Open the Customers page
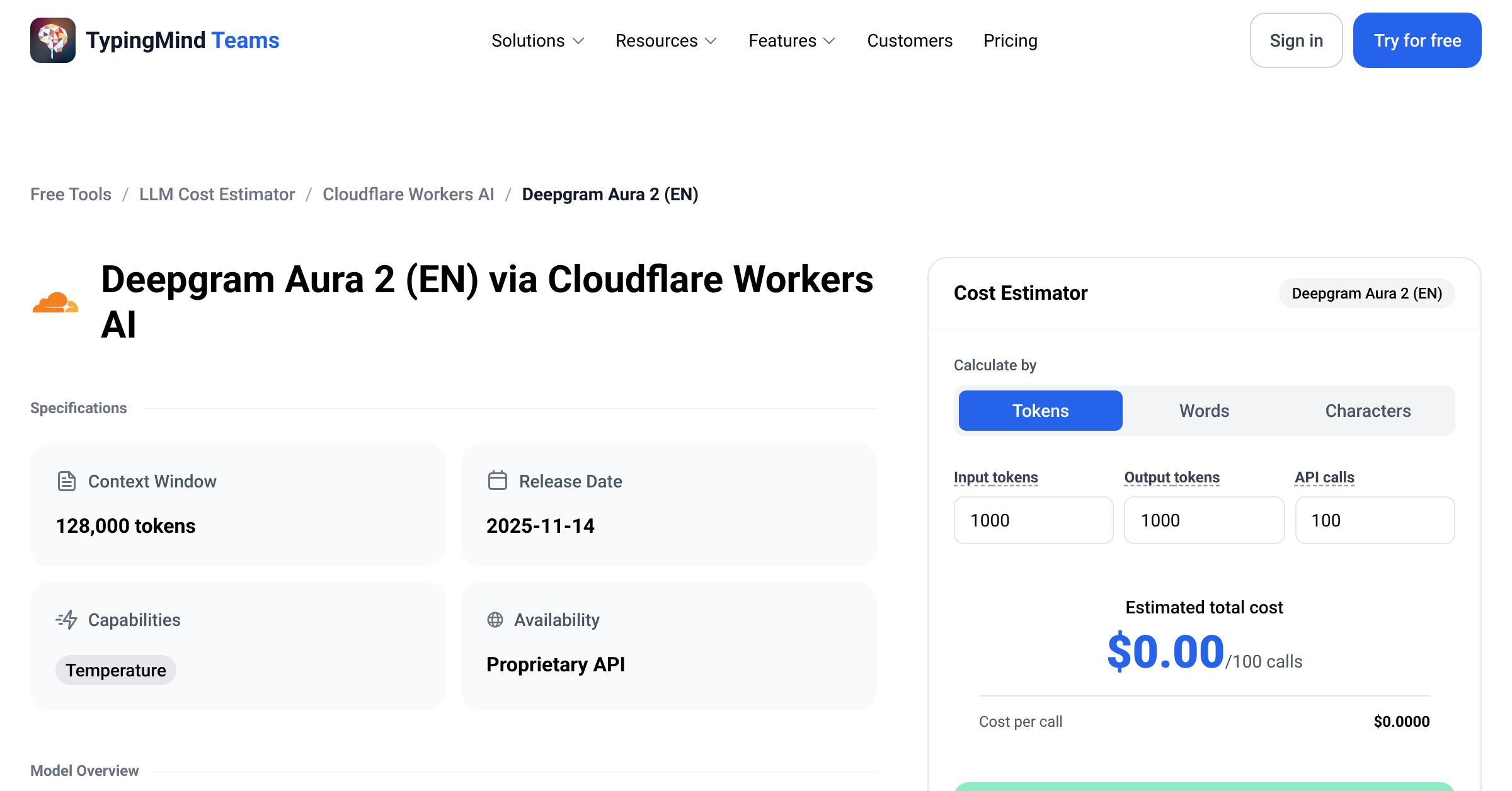Viewport: 1512px width, 791px height. tap(910, 40)
